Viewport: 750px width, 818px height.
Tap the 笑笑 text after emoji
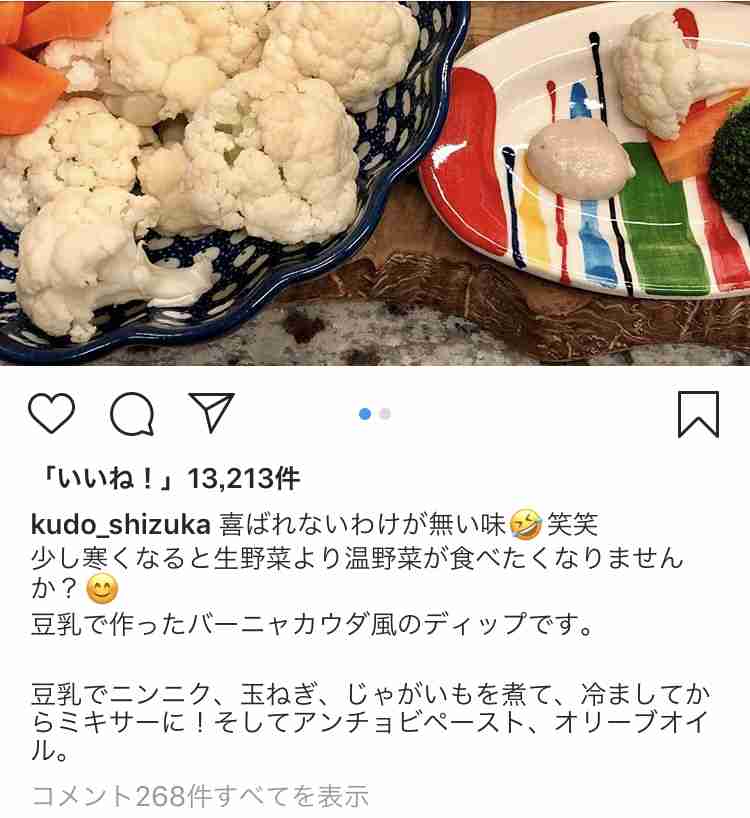(x=572, y=524)
